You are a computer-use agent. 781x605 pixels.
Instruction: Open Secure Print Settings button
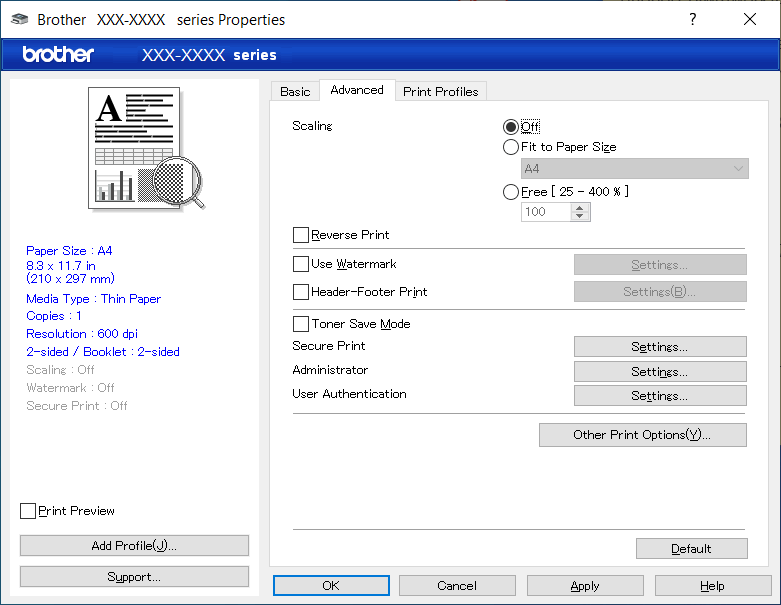pyautogui.click(x=660, y=347)
